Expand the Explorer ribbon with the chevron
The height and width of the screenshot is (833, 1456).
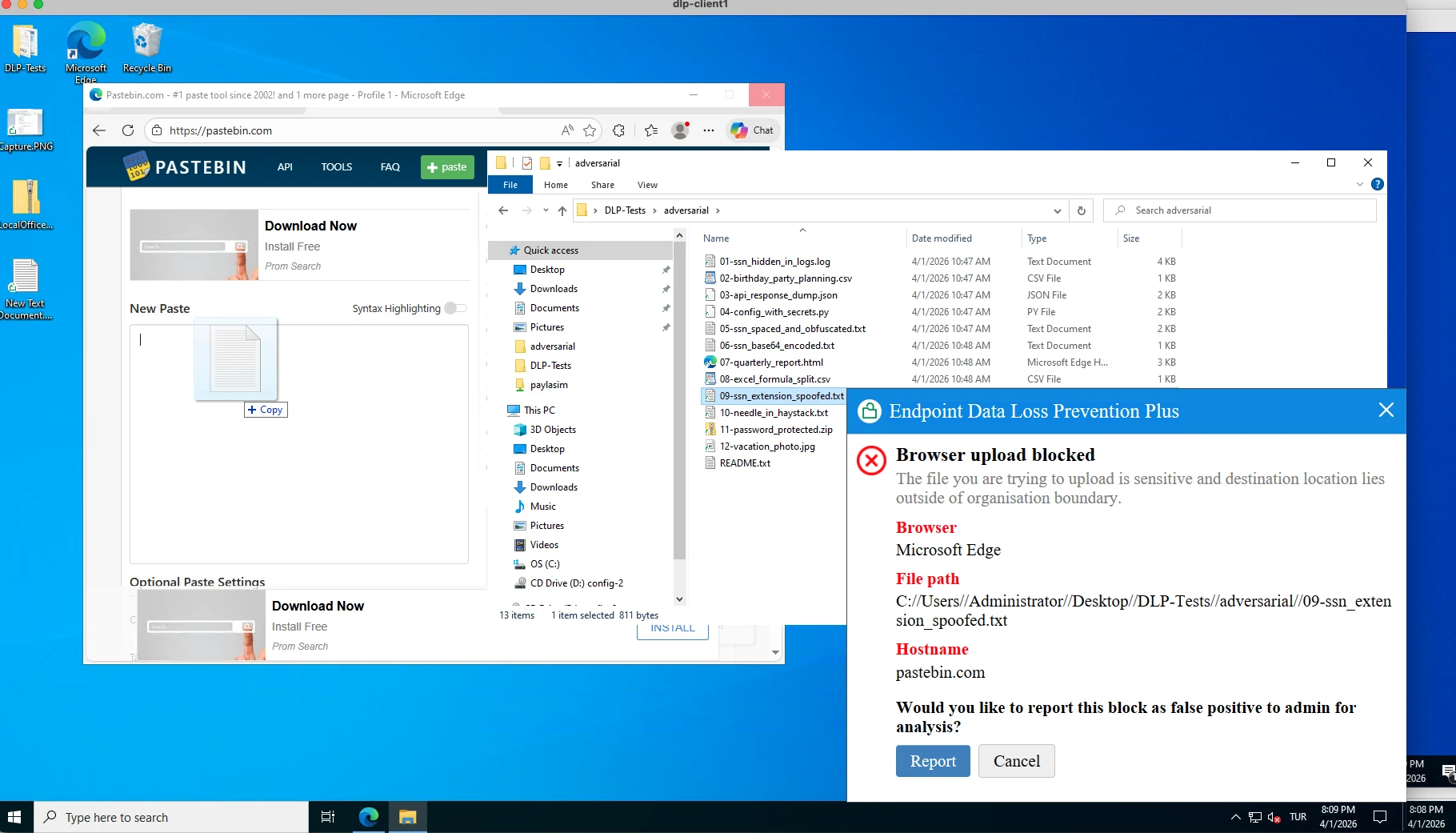coord(1359,184)
